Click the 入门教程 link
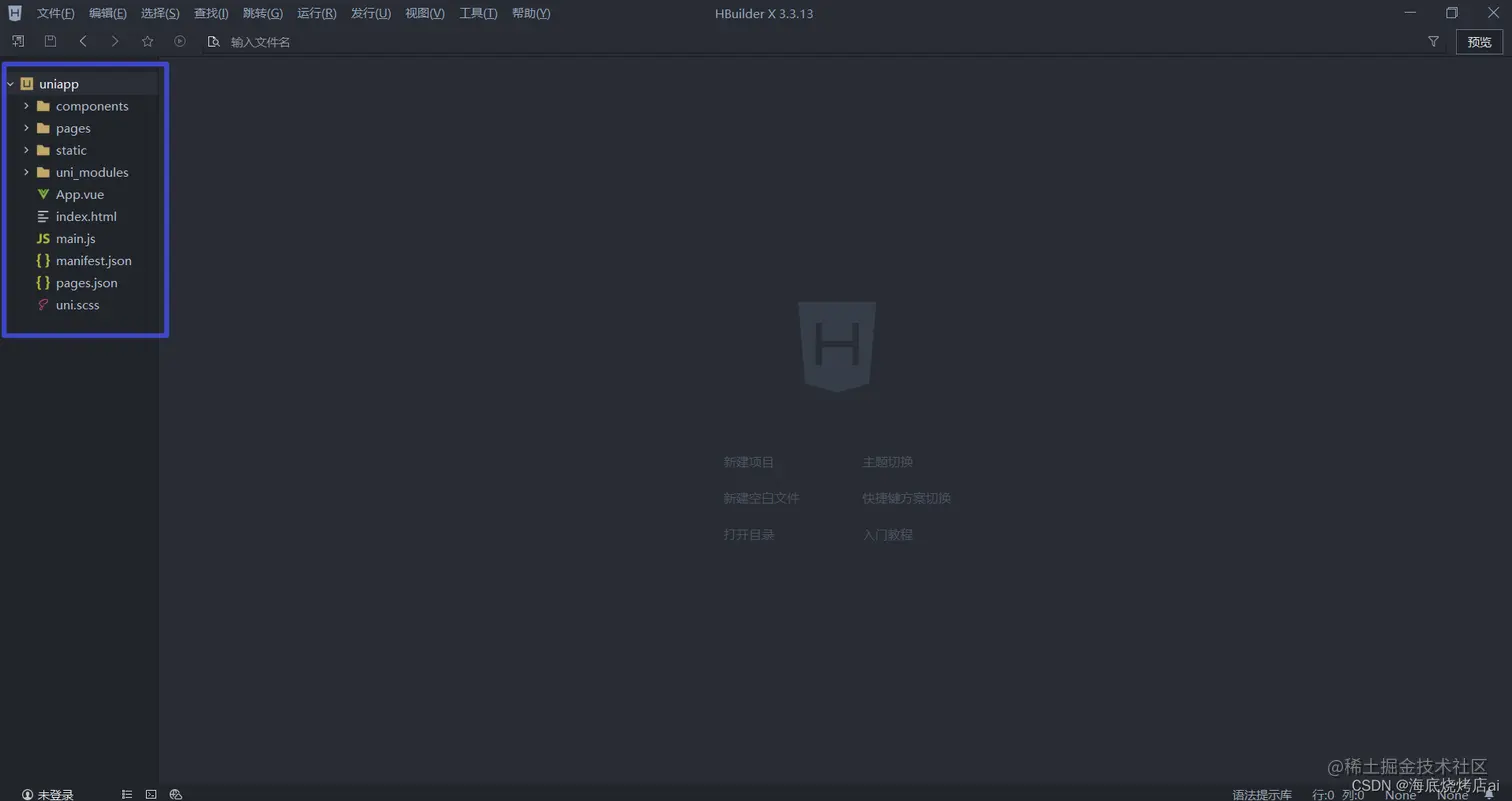1512x801 pixels. [888, 534]
